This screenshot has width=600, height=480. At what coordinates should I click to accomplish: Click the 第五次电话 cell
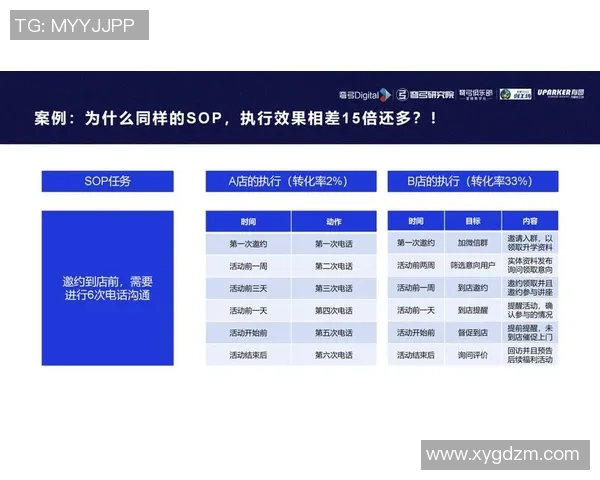(334, 333)
